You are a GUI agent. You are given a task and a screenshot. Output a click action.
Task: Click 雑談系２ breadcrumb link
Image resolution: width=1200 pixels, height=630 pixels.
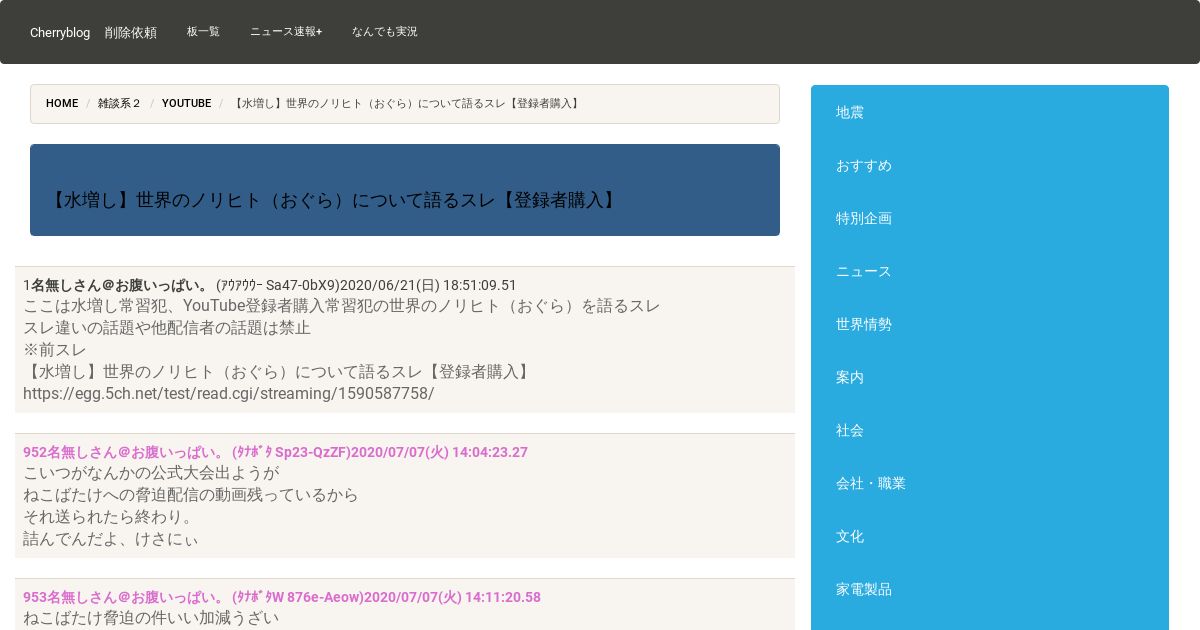coord(120,103)
